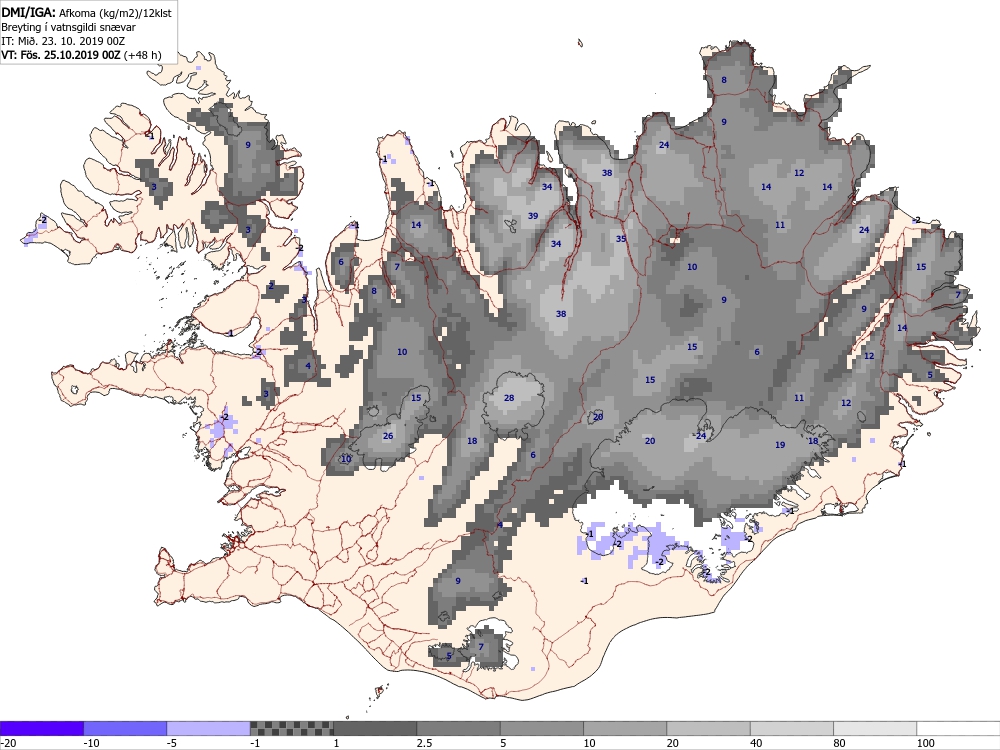Click the light gray 20 to 40 legend swatch
This screenshot has height=750, width=1000.
pyautogui.click(x=709, y=728)
